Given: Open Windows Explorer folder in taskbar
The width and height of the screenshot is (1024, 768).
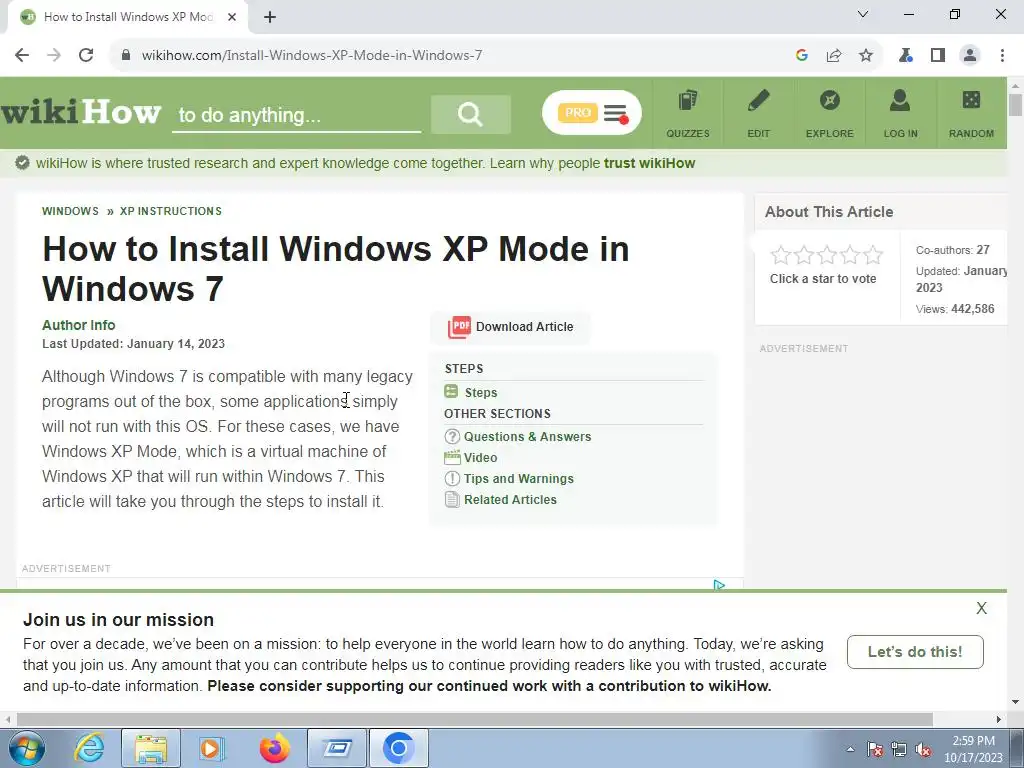Looking at the screenshot, I should click(x=151, y=748).
